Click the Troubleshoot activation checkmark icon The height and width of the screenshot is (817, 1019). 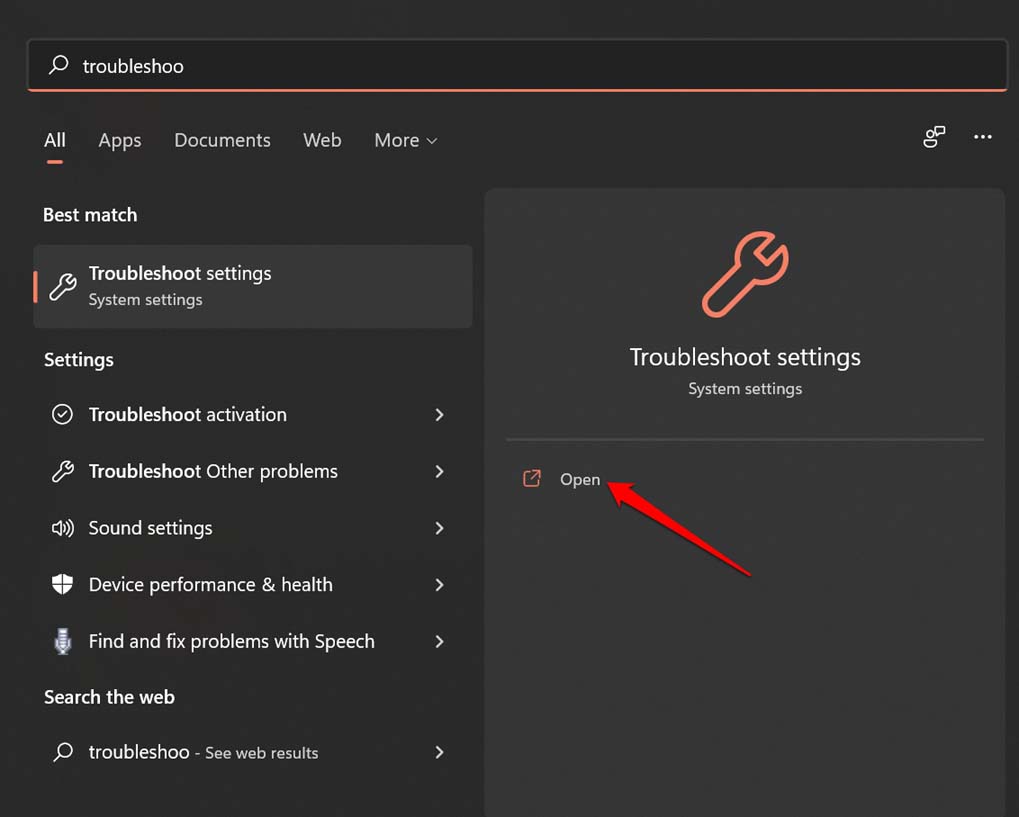[x=62, y=414]
